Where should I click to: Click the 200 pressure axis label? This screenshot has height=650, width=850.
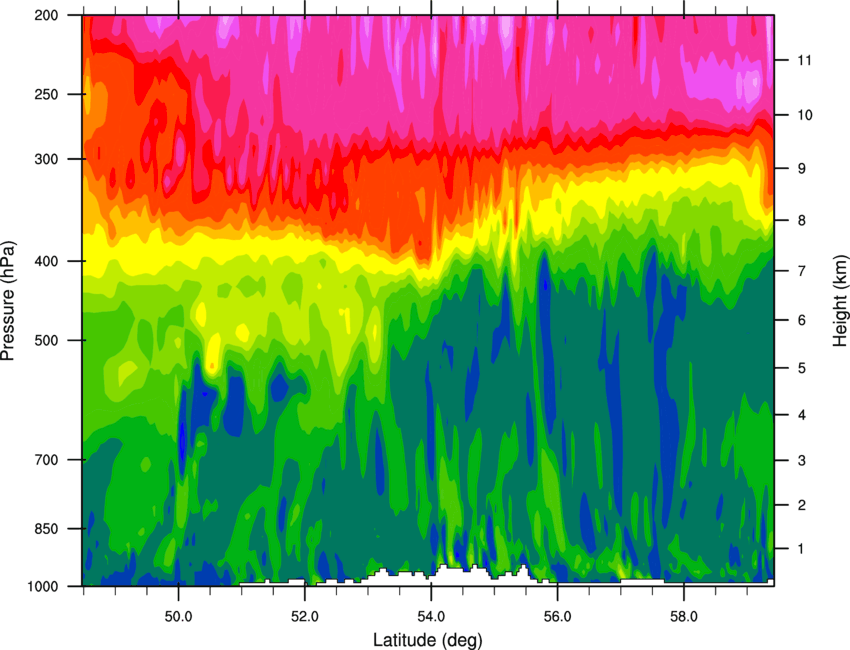pyautogui.click(x=46, y=15)
